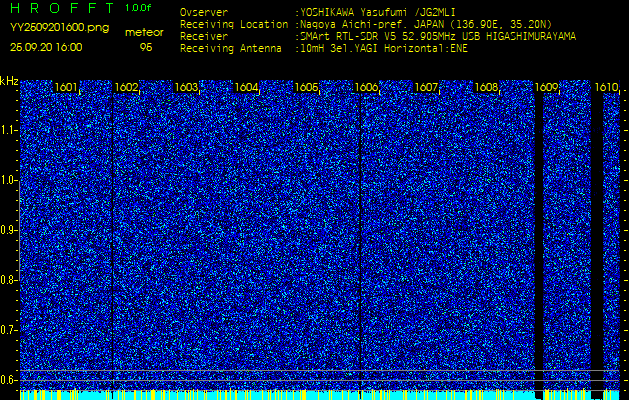Viewport: 629px width, 400px height.
Task: Select the version label 1.0.0f
Action: [138, 8]
